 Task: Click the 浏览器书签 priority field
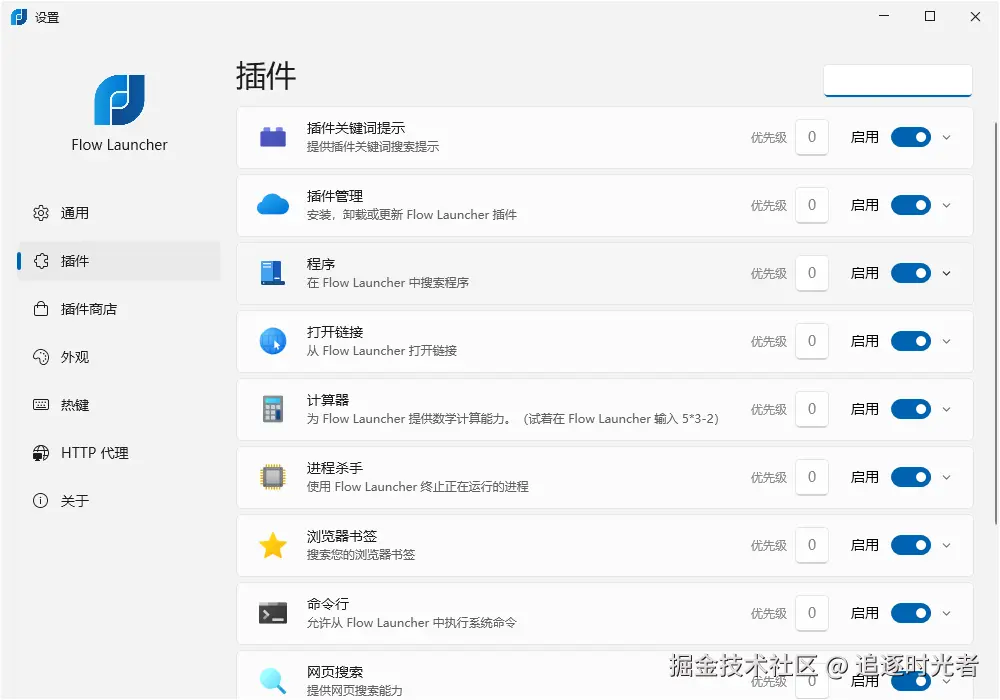(812, 545)
